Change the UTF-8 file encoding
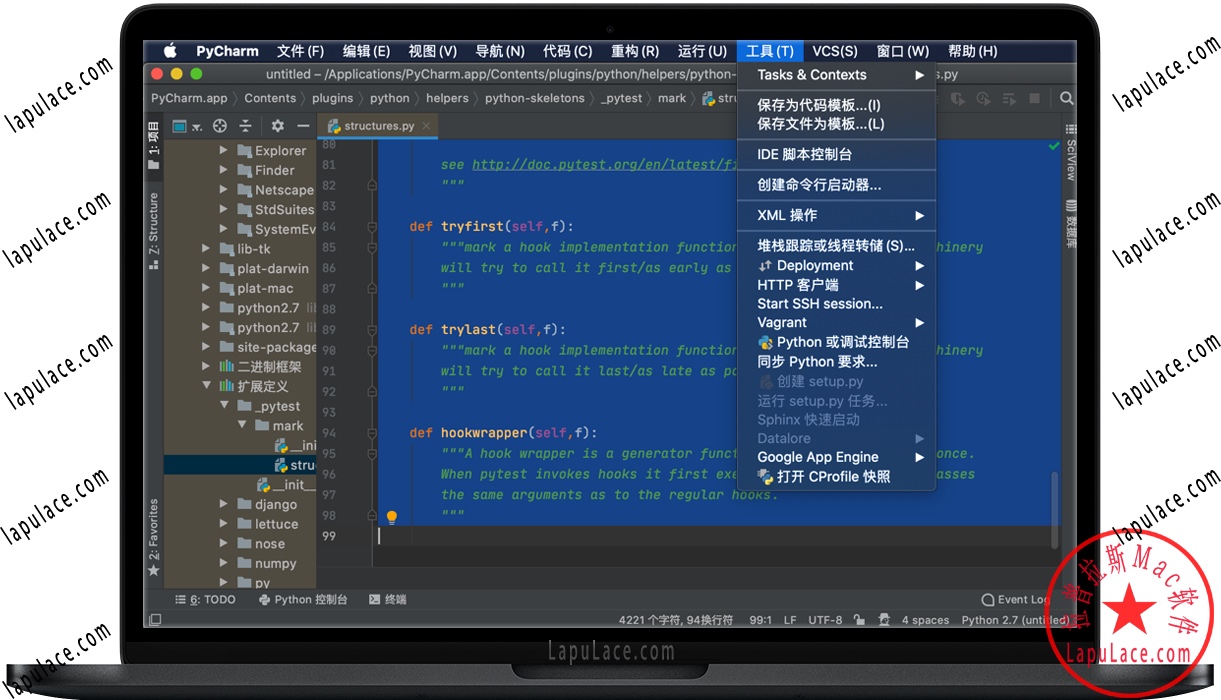Screen dimensions: 1221x700 825,620
